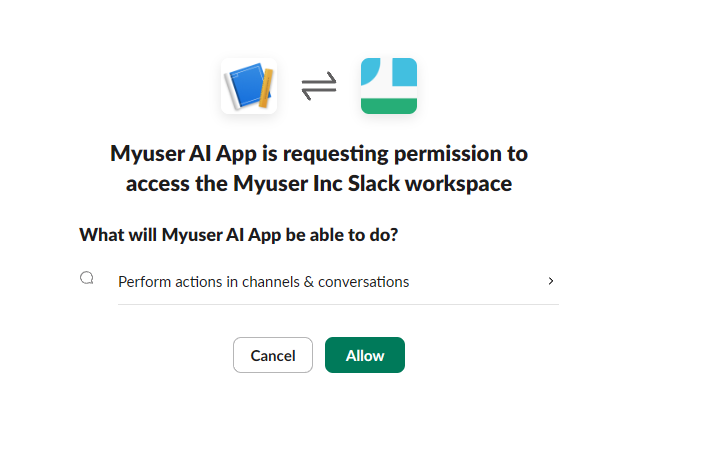Screen dimensions: 717x455
Task: Select the green Allow button
Action: [x=365, y=355]
